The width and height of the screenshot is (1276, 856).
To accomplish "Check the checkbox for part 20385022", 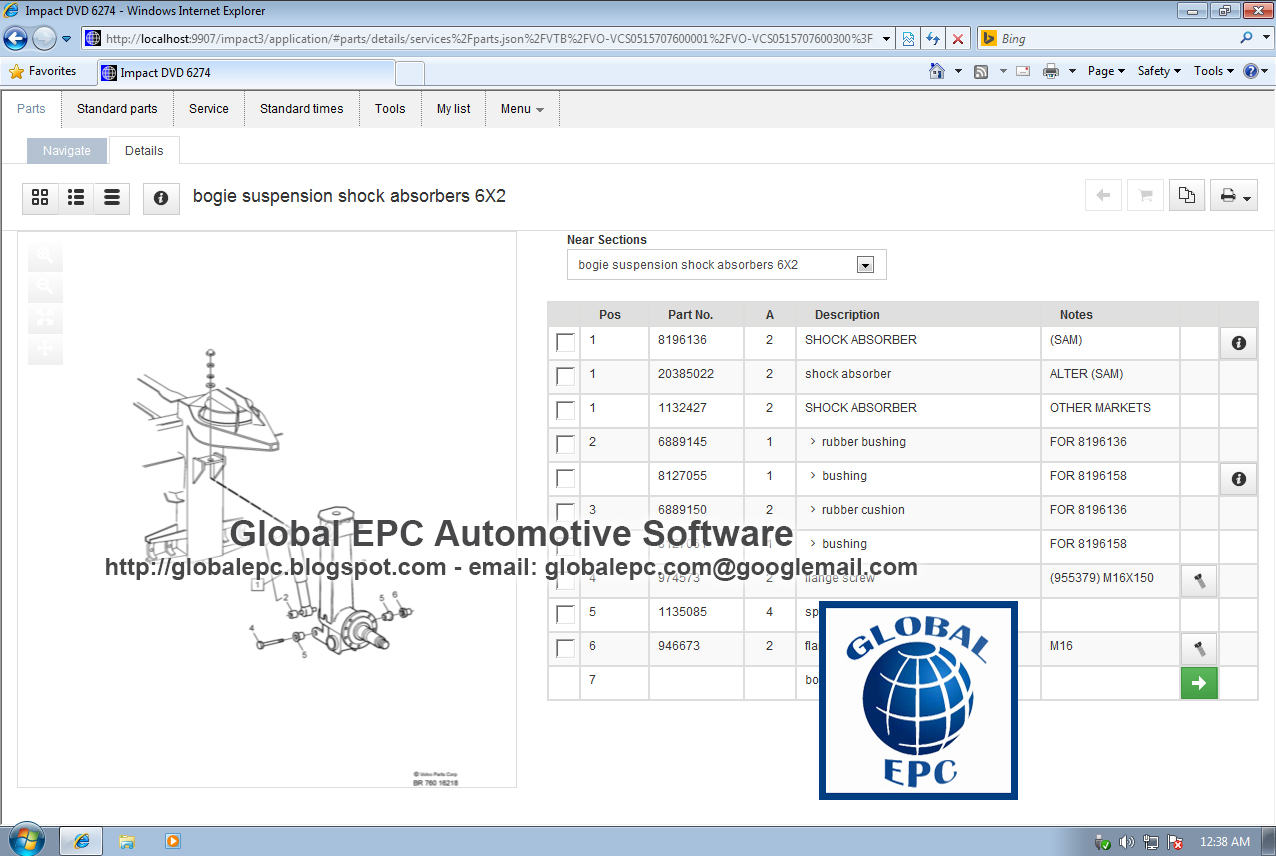I will pos(565,376).
